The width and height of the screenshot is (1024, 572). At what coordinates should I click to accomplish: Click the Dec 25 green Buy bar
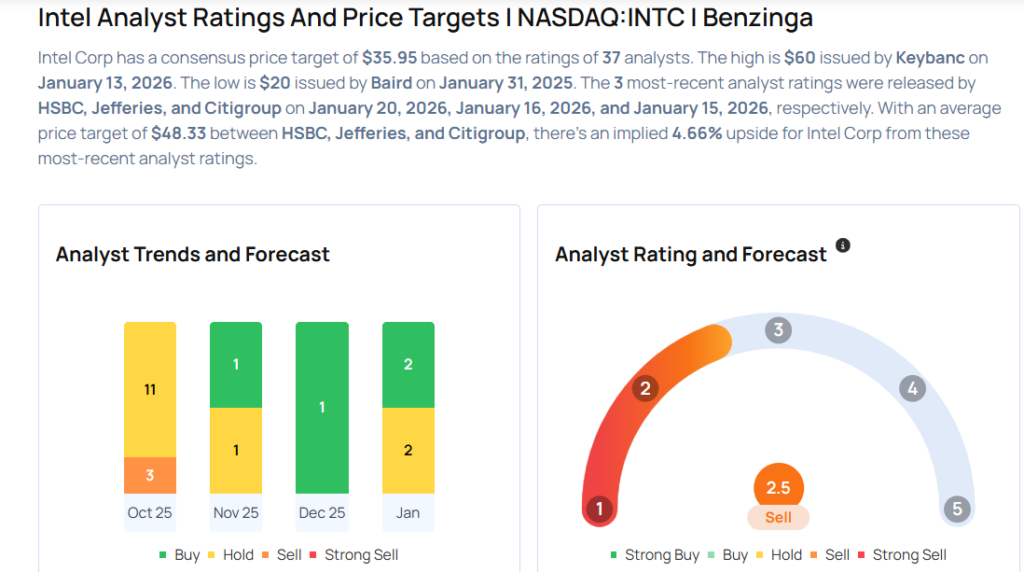[322, 407]
